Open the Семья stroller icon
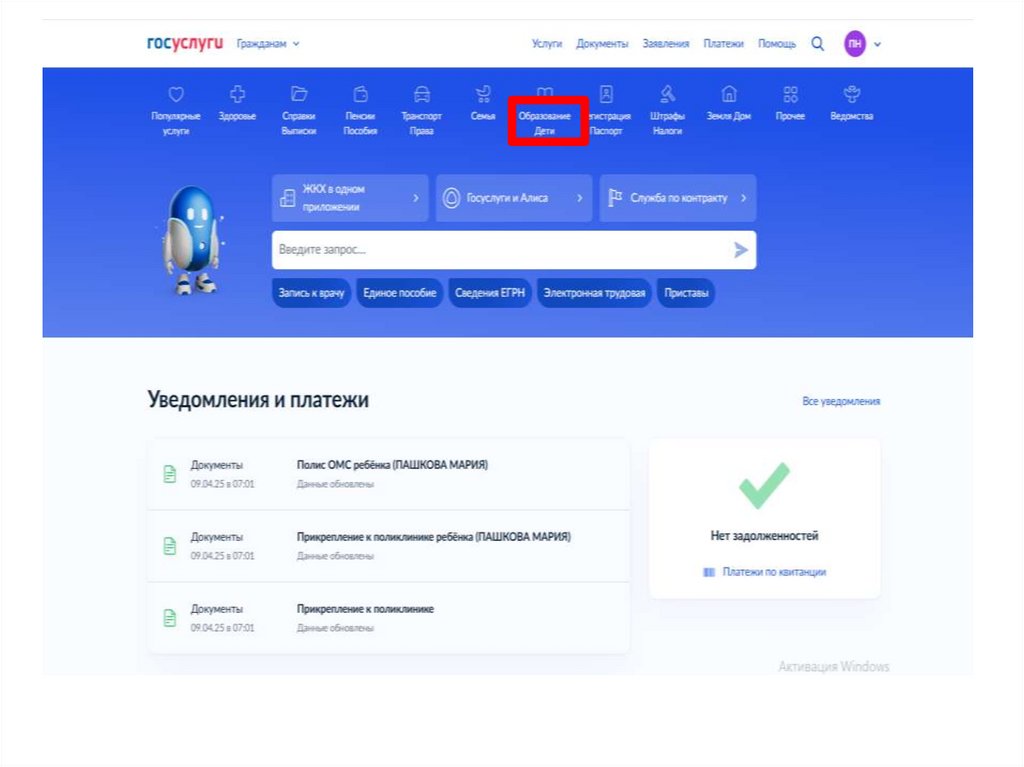The image size is (1024, 767). click(483, 95)
